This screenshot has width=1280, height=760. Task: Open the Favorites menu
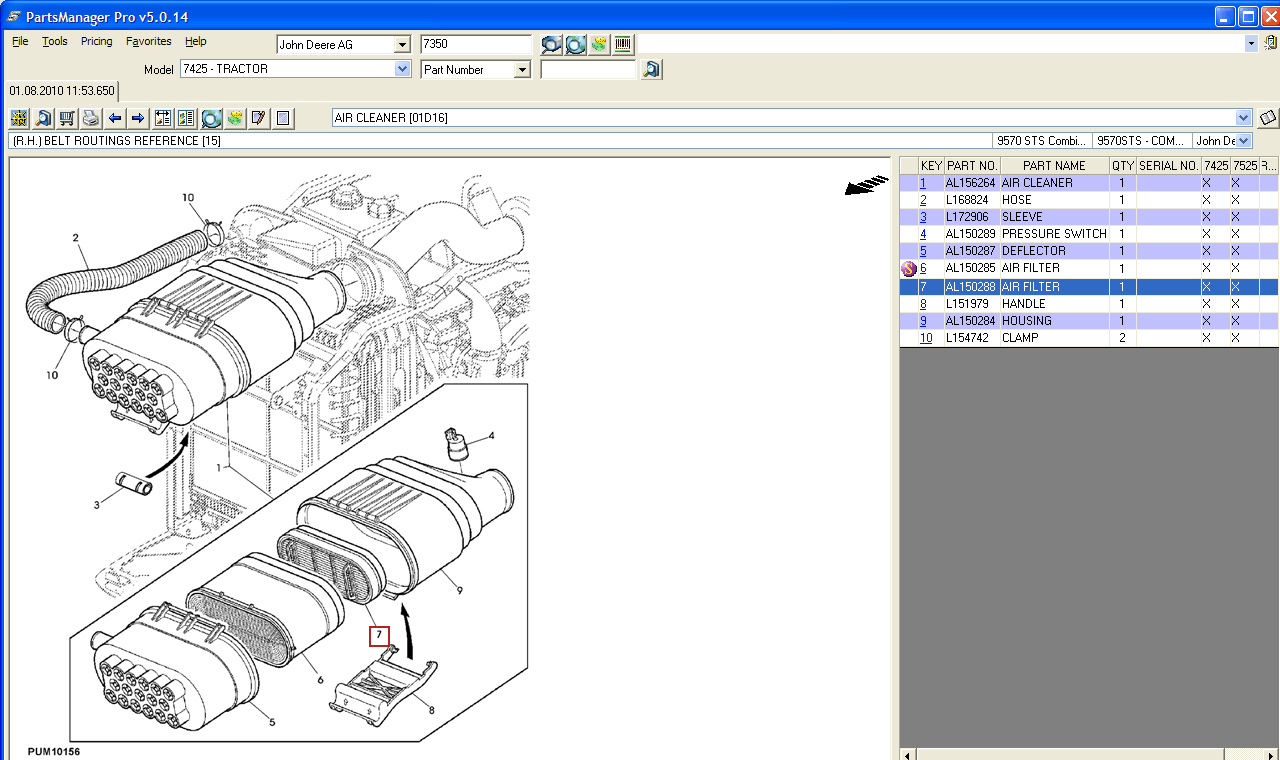148,42
